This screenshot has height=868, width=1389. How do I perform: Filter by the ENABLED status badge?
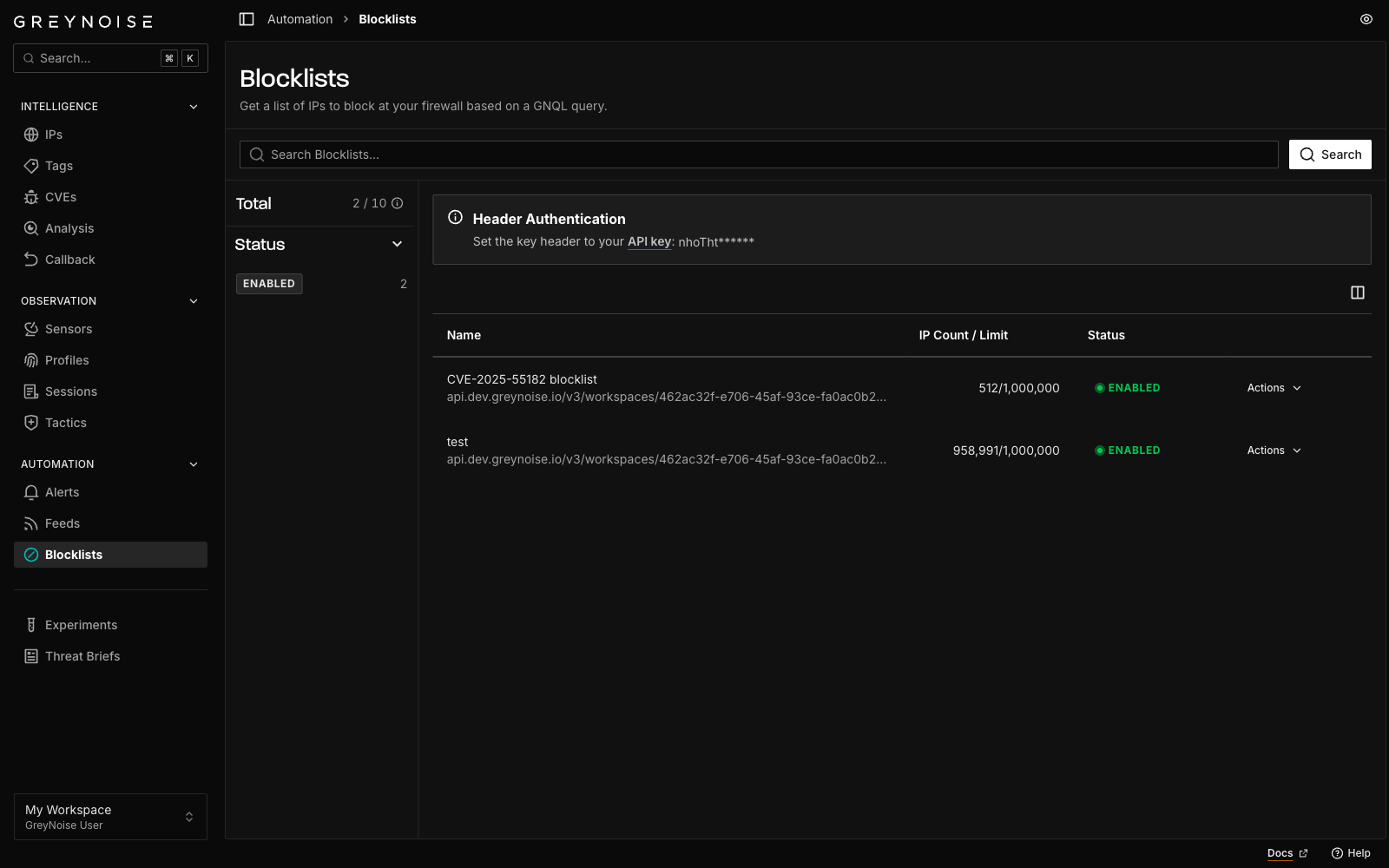tap(269, 284)
